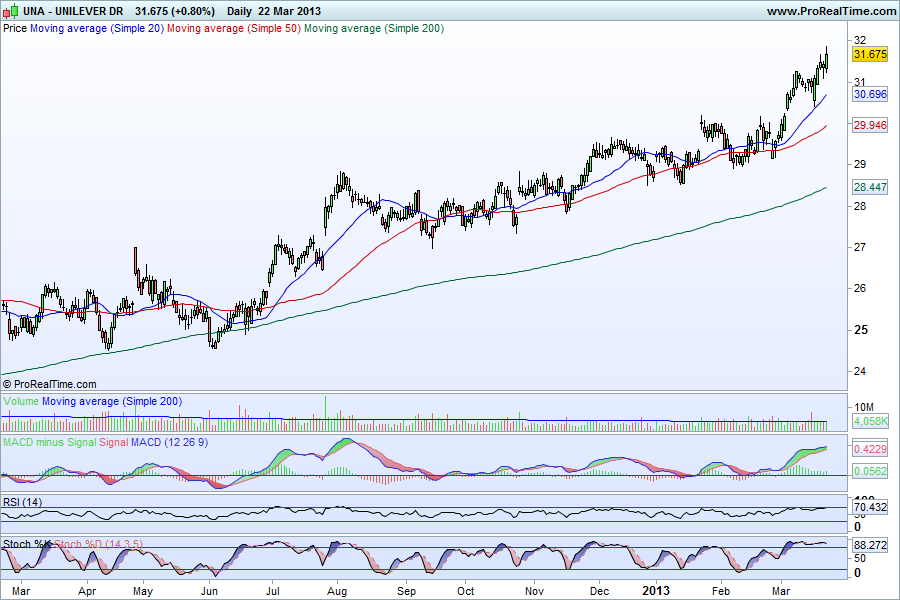Screen dimensions: 900x600
Task: Click the Apr label on time axis
Action: 87,591
